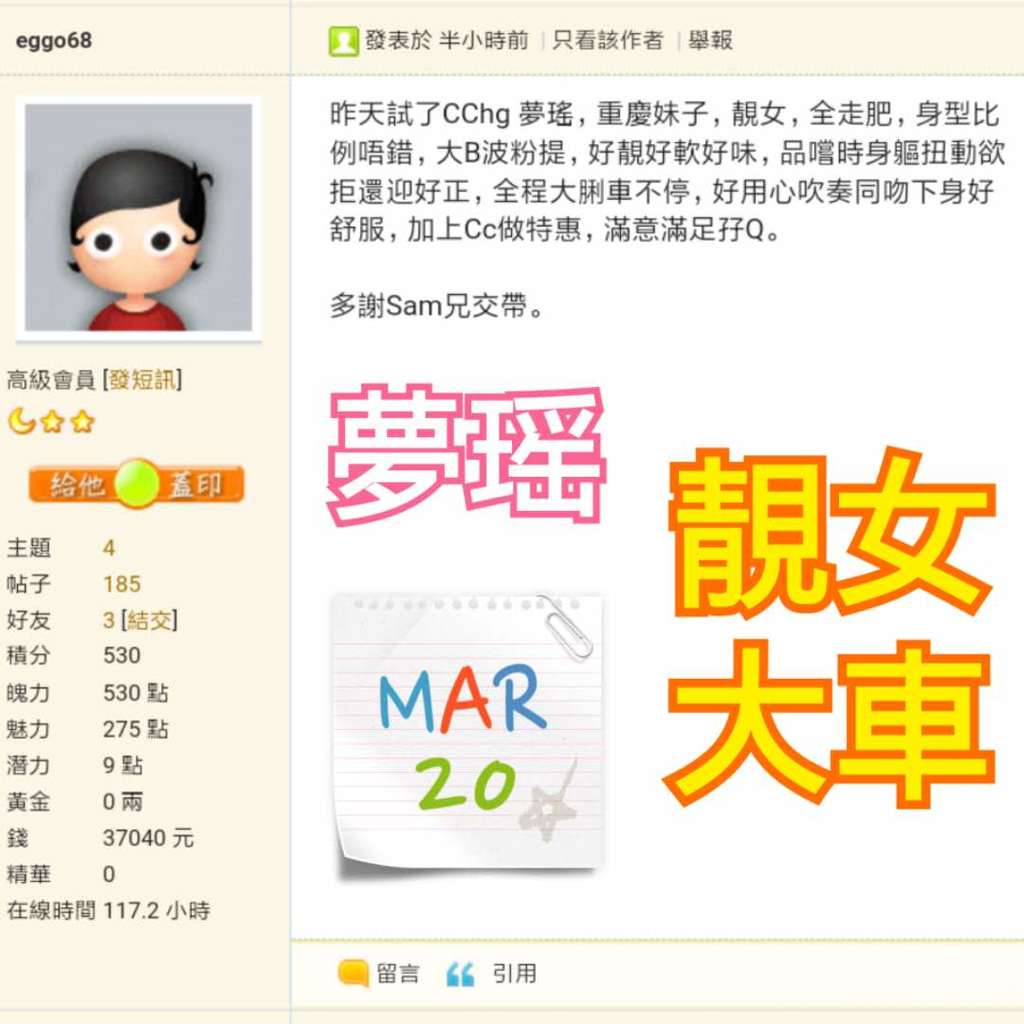Click the 只看該作者 link

pyautogui.click(x=607, y=40)
